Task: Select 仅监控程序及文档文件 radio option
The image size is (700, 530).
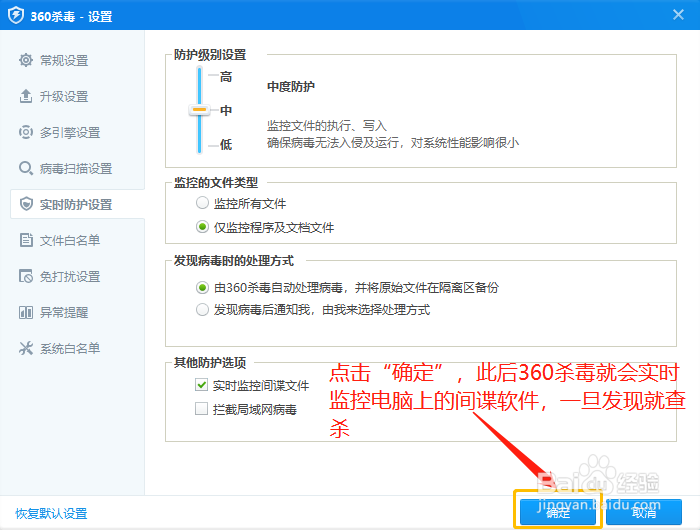Action: 202,227
